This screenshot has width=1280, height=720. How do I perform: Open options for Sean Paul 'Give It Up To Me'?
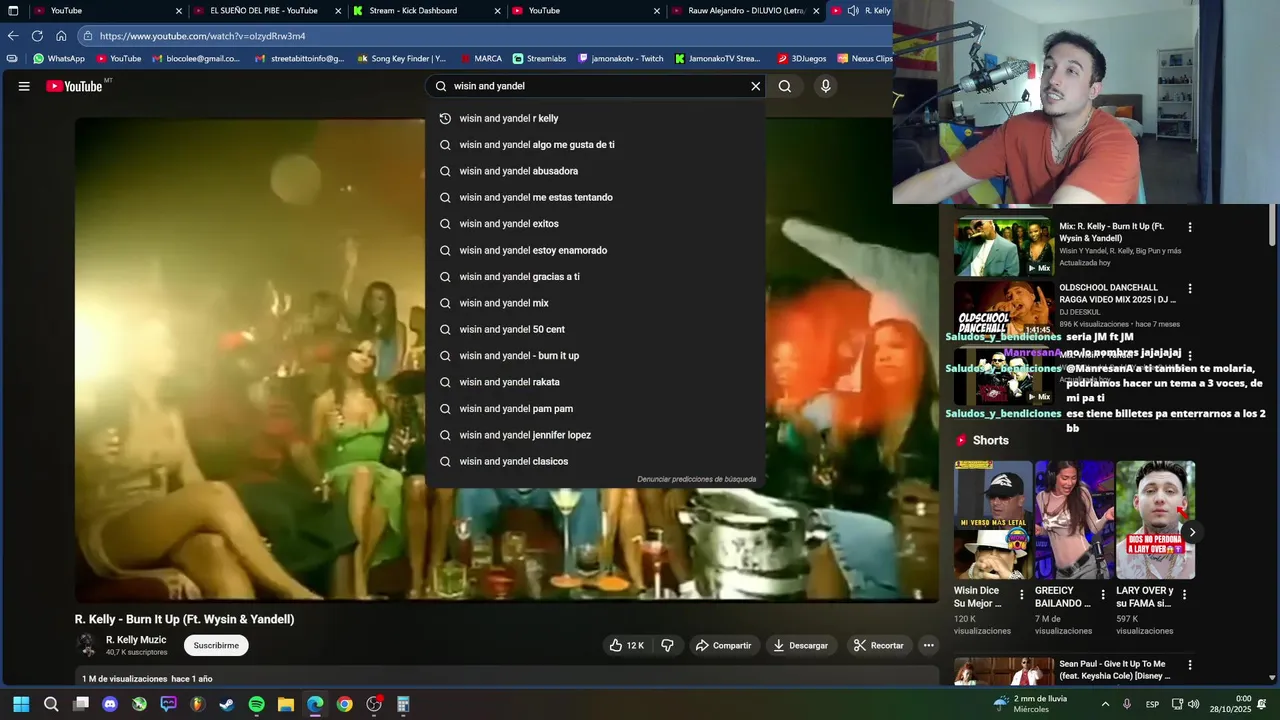pos(1190,665)
